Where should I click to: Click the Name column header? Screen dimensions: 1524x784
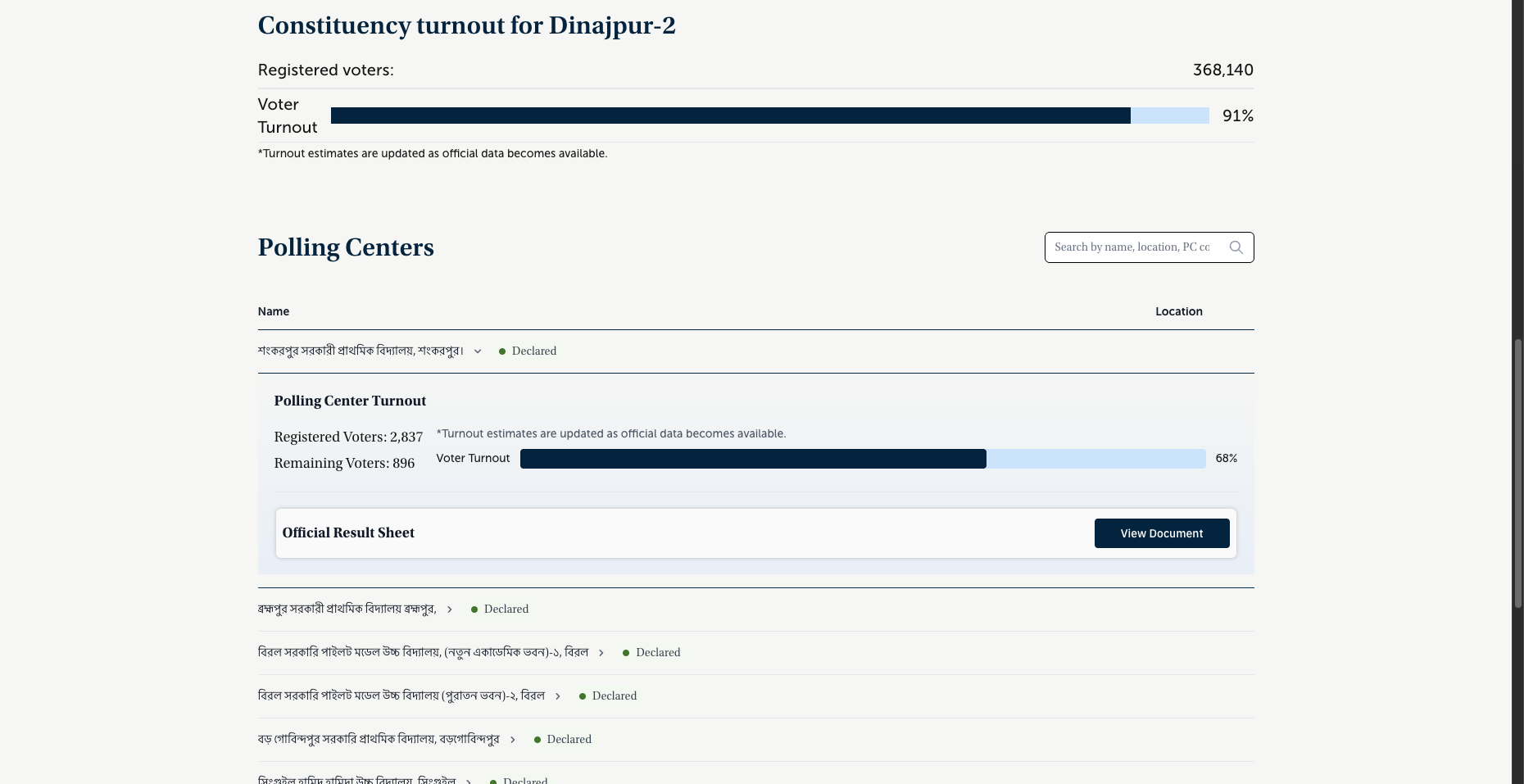click(274, 311)
